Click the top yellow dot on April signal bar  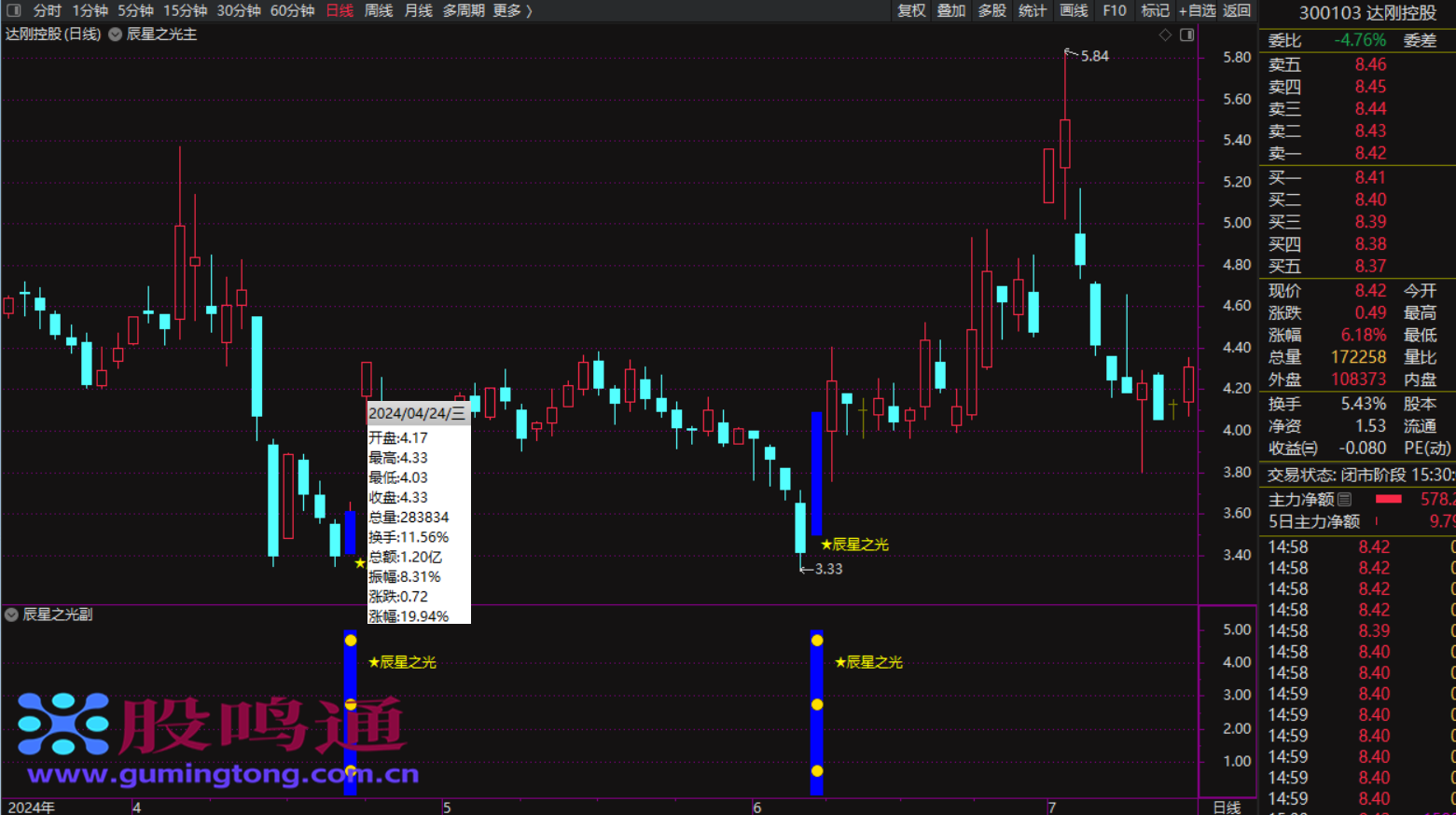point(351,640)
